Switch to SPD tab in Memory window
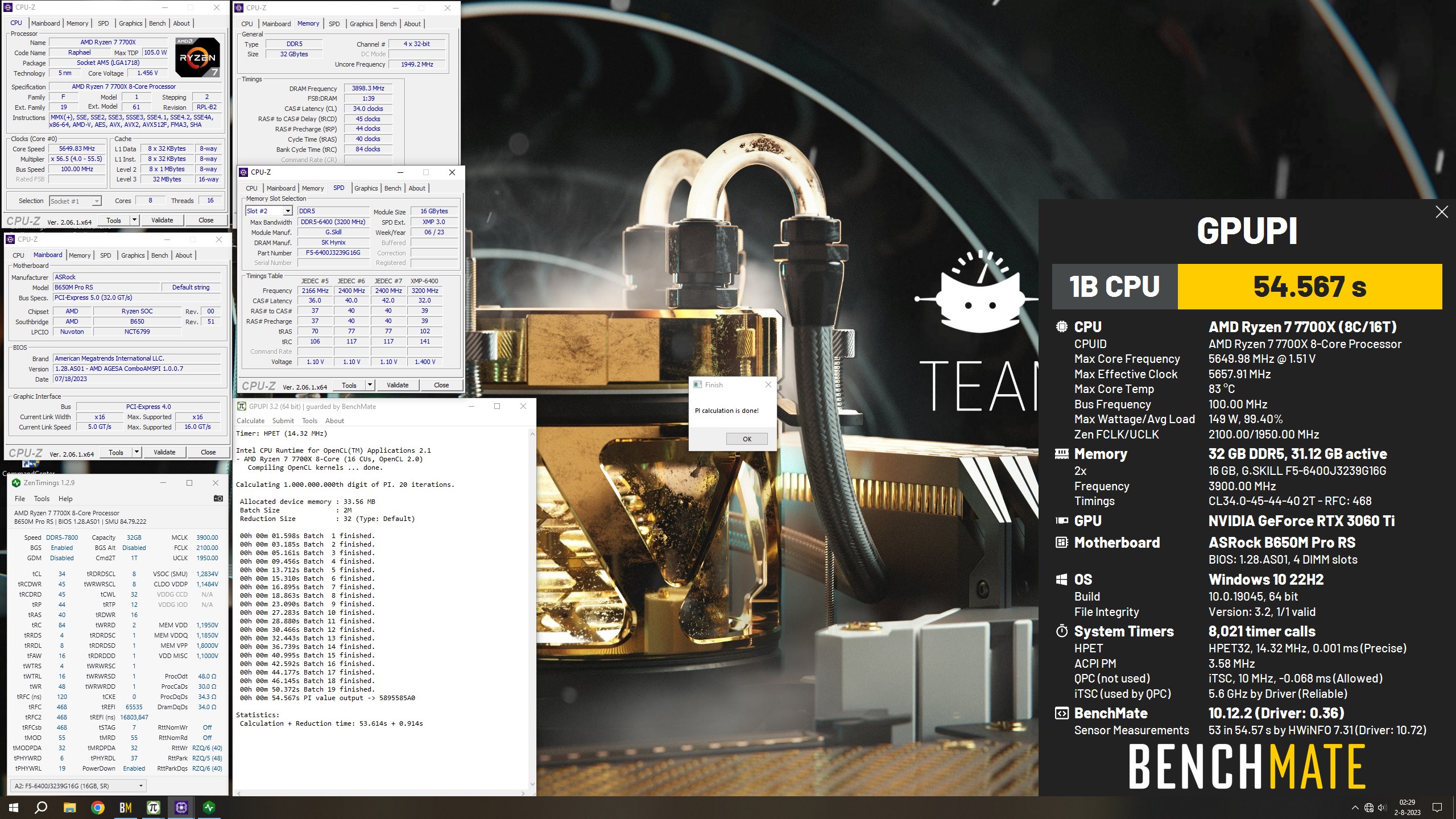1456x819 pixels. click(x=334, y=24)
